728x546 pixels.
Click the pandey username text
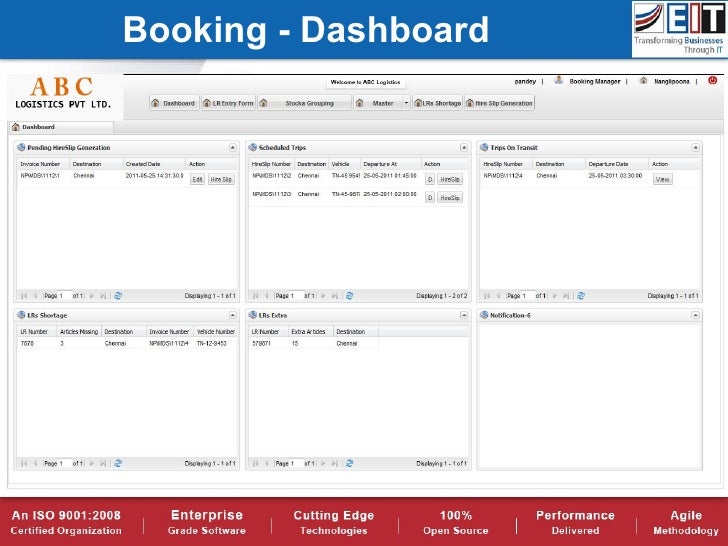point(525,81)
